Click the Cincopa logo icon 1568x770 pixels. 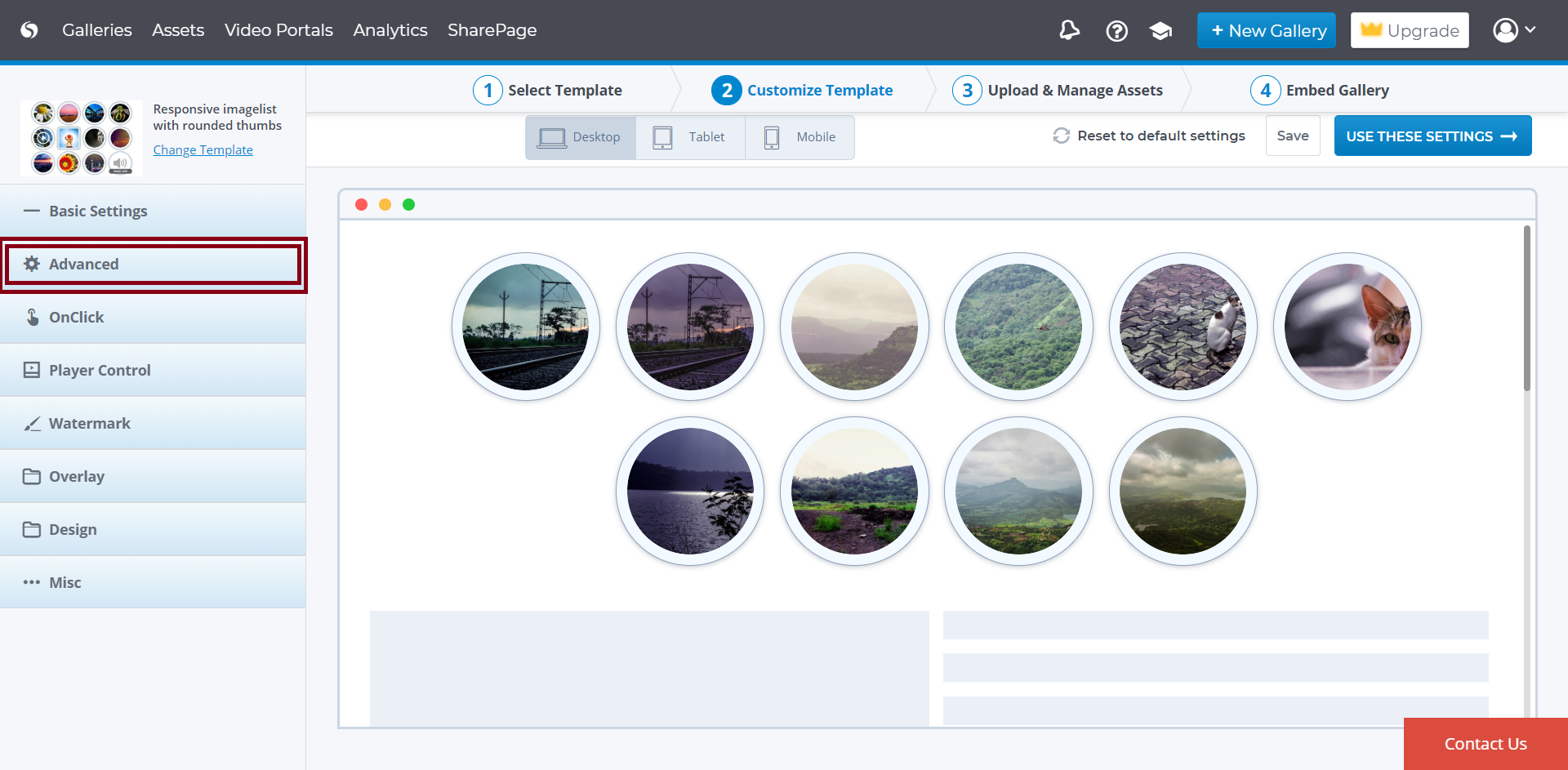pos(29,30)
